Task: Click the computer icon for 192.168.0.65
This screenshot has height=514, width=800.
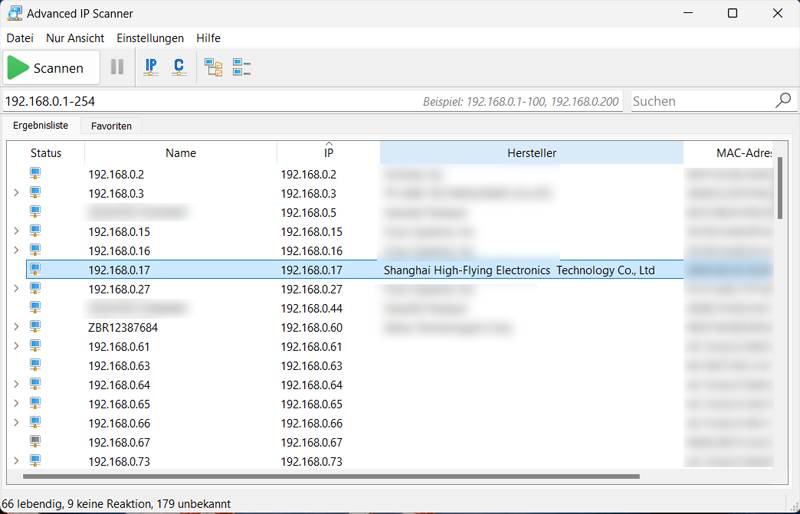Action: pyautogui.click(x=35, y=403)
